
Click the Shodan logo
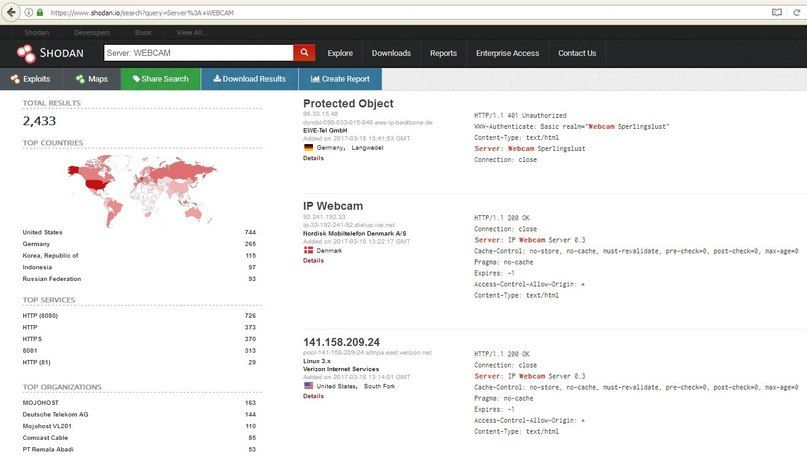(x=49, y=53)
